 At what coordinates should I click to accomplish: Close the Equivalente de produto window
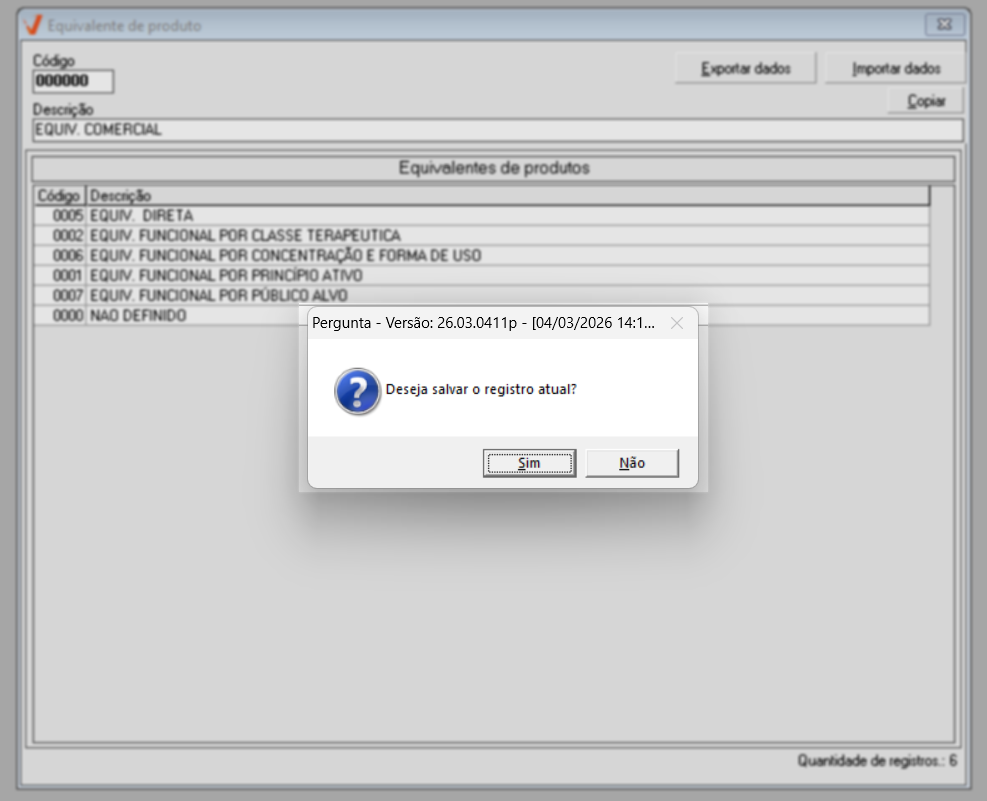tap(944, 25)
